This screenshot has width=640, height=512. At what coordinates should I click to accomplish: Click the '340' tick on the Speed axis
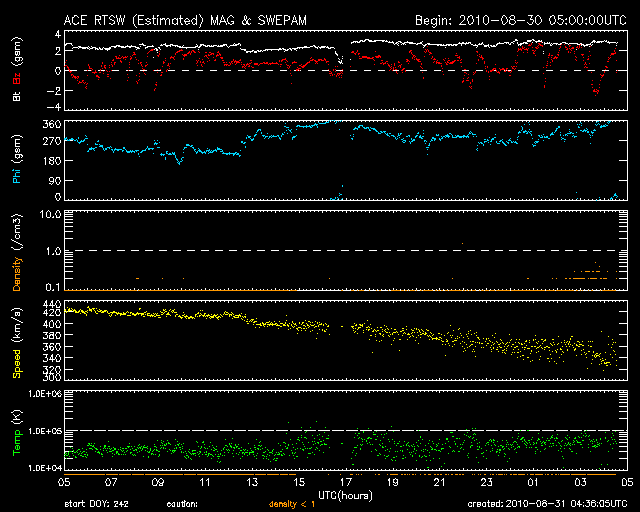(52, 358)
